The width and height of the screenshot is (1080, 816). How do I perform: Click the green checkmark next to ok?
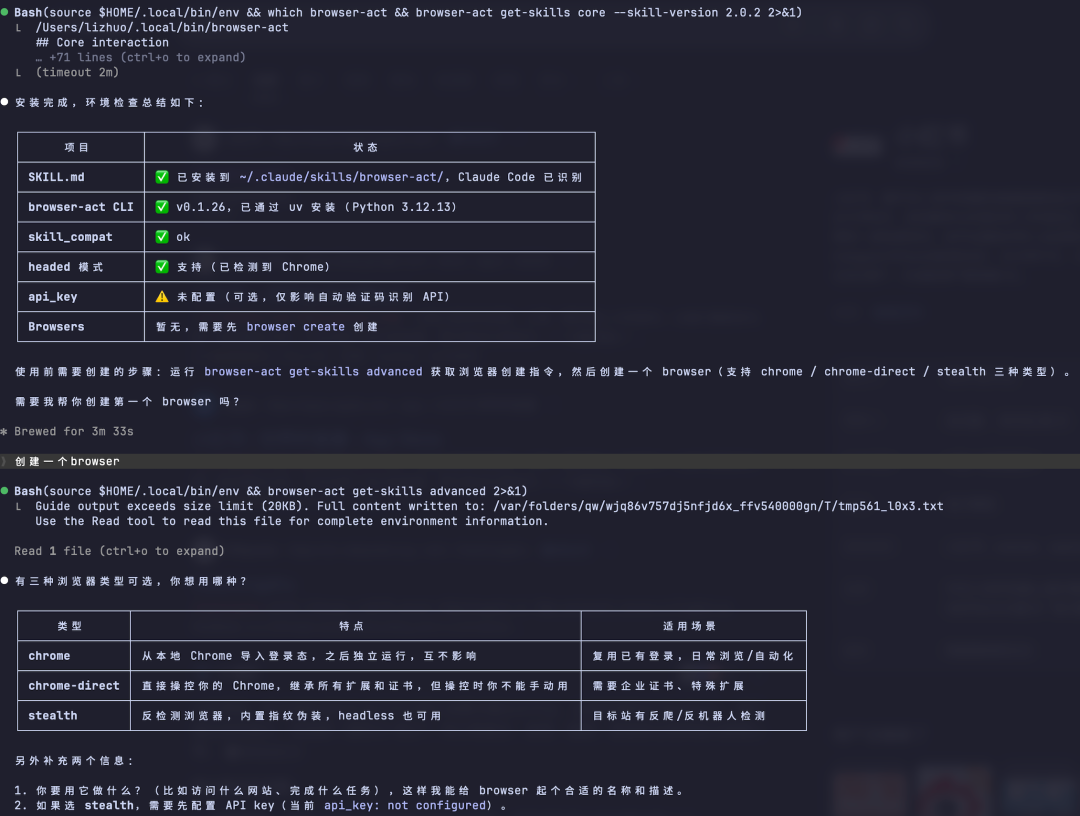(x=162, y=237)
